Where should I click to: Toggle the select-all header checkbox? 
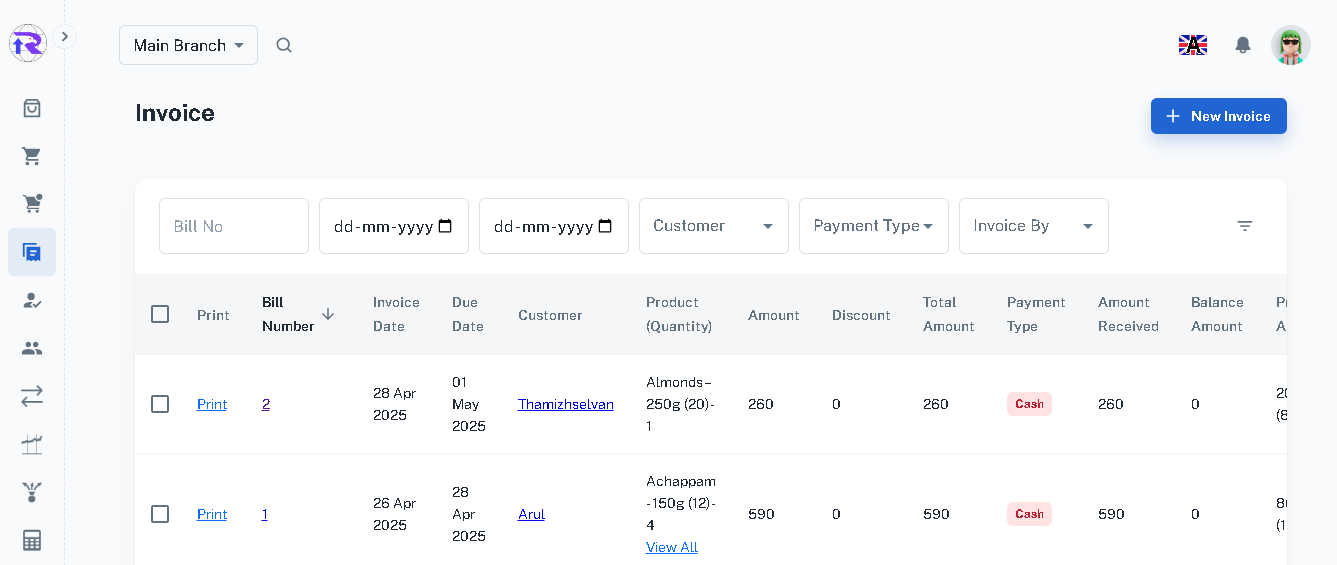pyautogui.click(x=160, y=314)
